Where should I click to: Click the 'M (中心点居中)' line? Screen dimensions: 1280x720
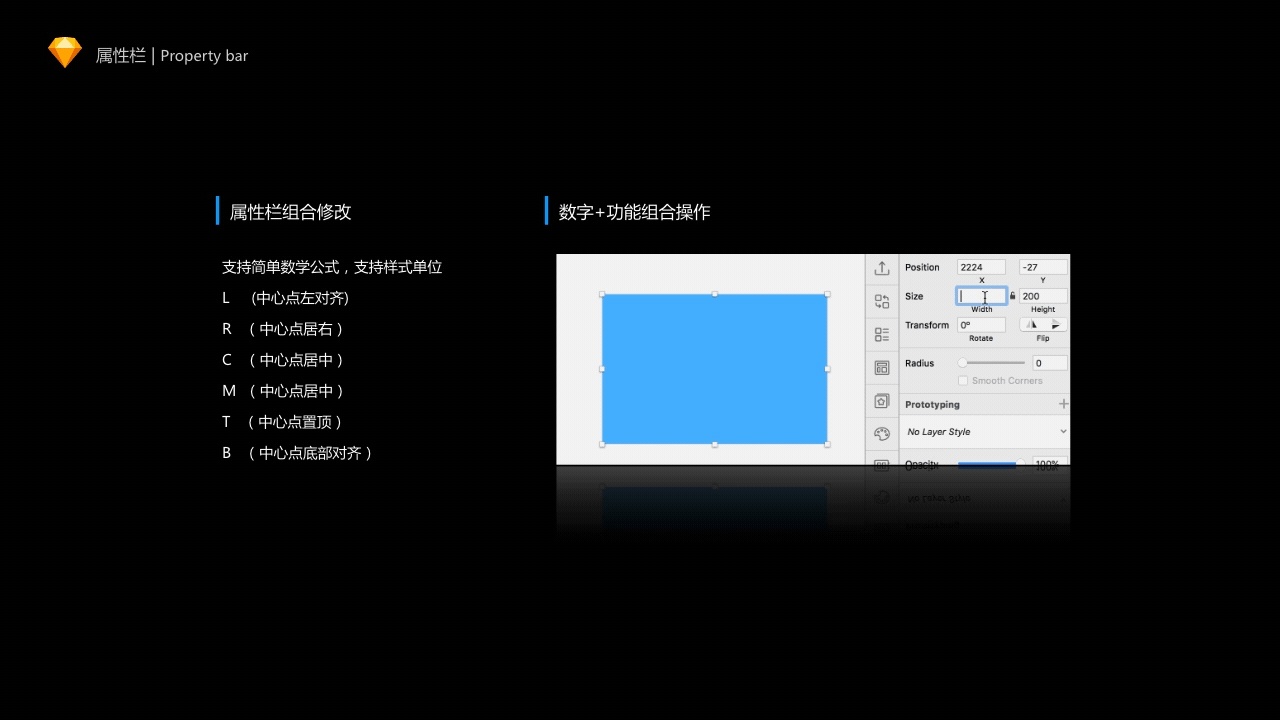point(283,391)
